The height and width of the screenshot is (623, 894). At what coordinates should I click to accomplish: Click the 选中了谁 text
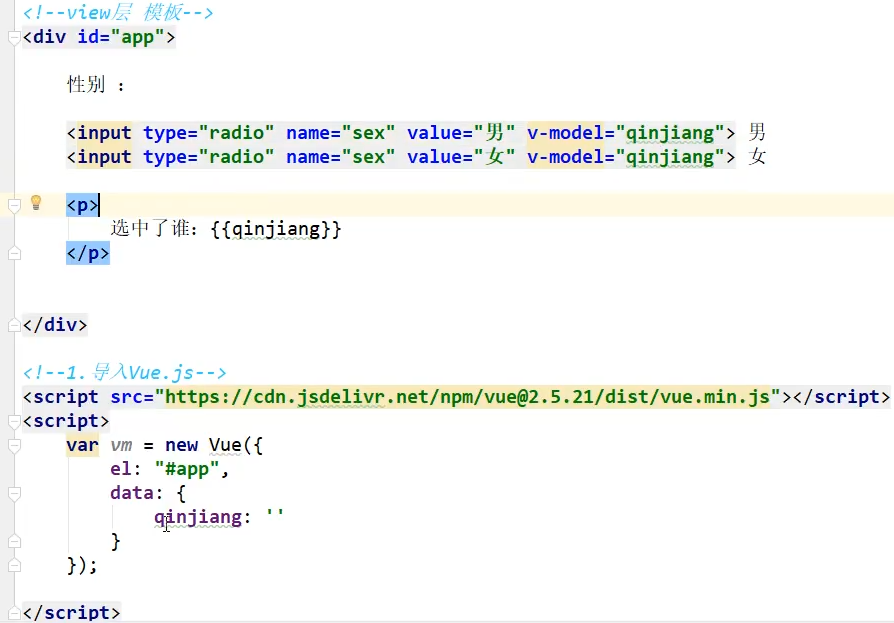(x=150, y=229)
